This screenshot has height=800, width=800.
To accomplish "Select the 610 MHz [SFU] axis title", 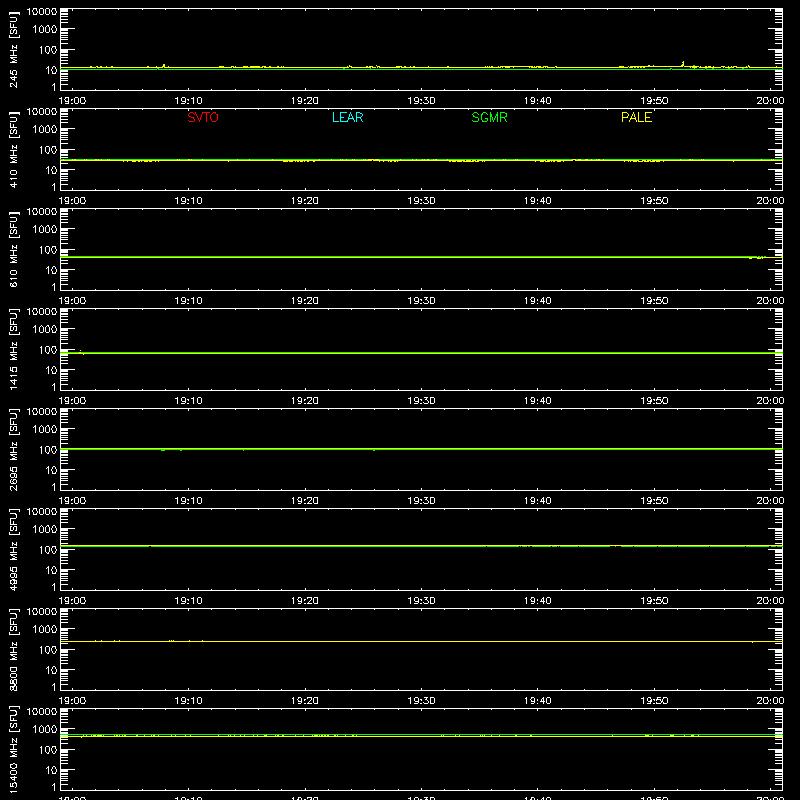I will click(13, 249).
